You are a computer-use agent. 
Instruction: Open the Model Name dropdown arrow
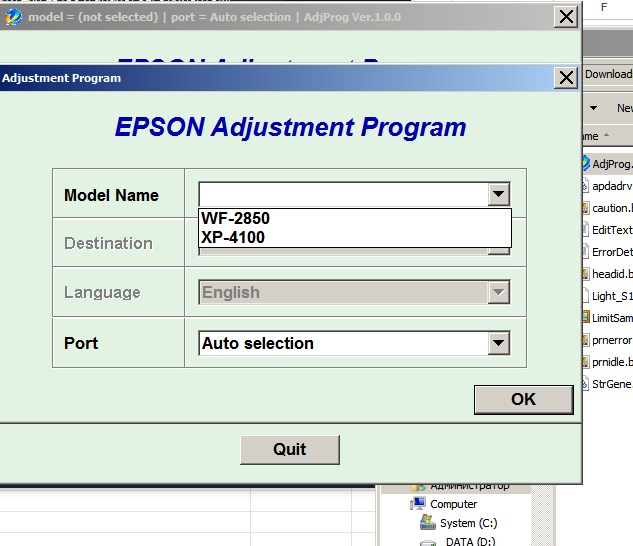point(499,194)
